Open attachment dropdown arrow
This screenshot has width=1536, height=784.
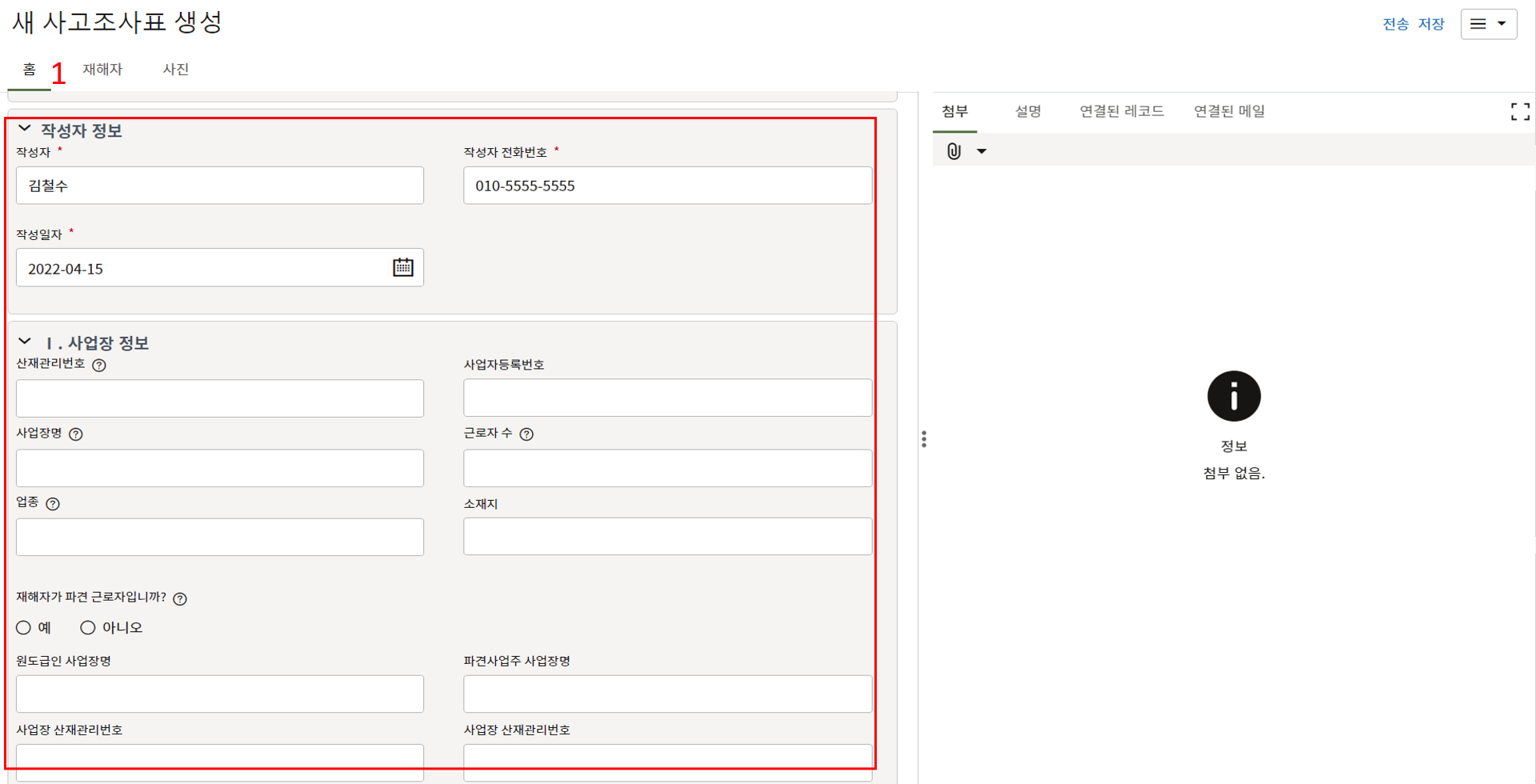pyautogui.click(x=982, y=151)
